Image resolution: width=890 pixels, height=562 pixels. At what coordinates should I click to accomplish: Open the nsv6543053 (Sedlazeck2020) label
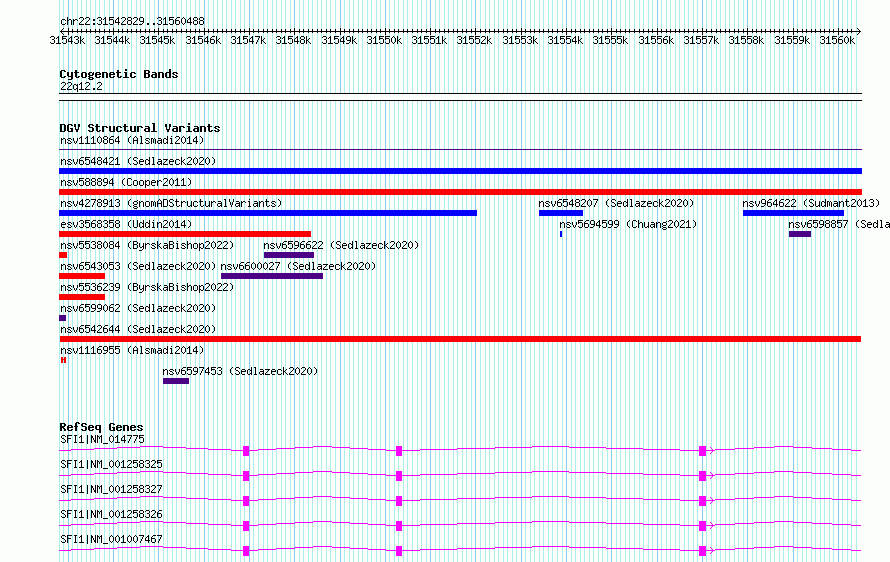(x=138, y=266)
